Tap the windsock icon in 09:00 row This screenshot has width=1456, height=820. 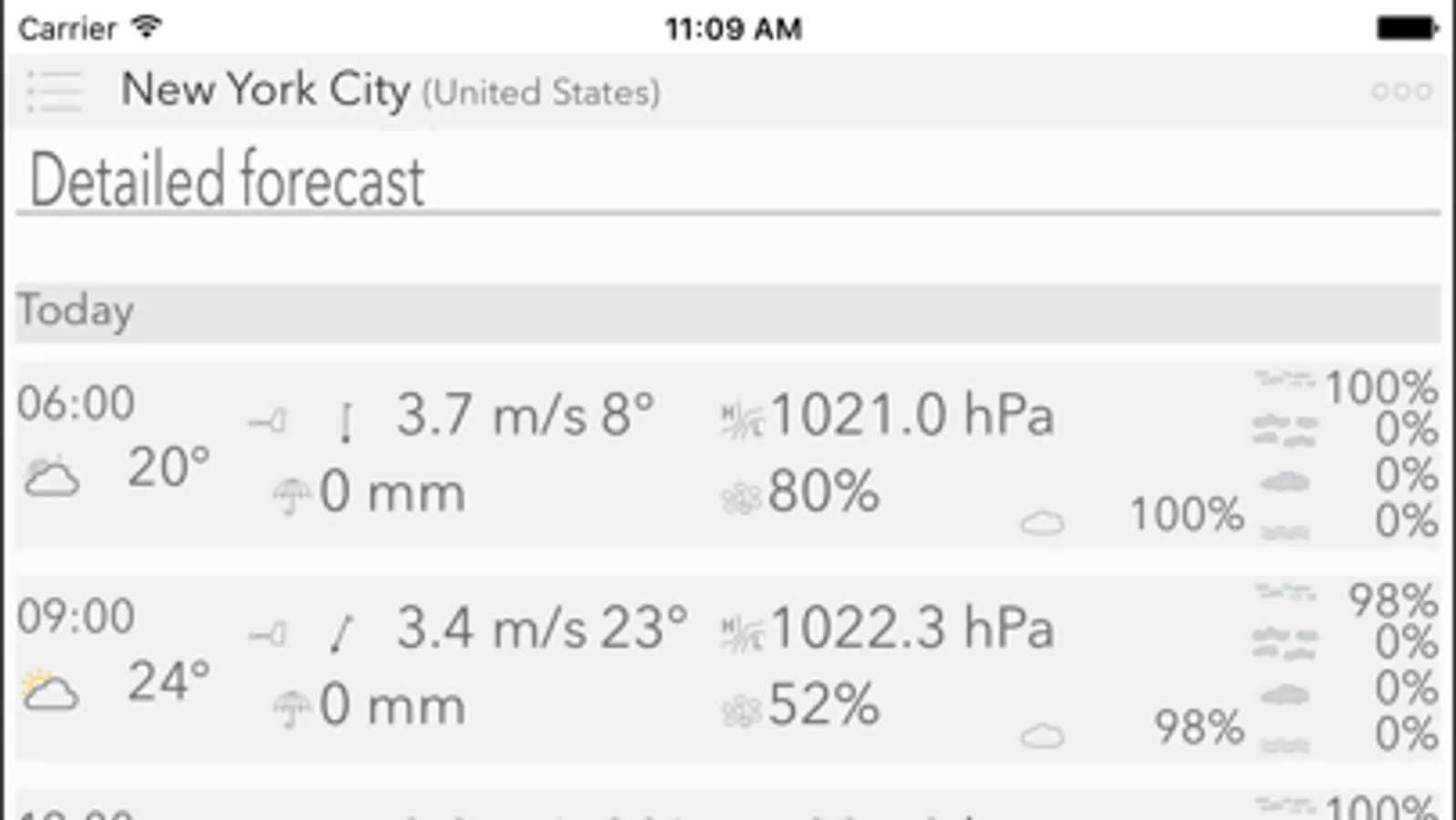point(267,633)
